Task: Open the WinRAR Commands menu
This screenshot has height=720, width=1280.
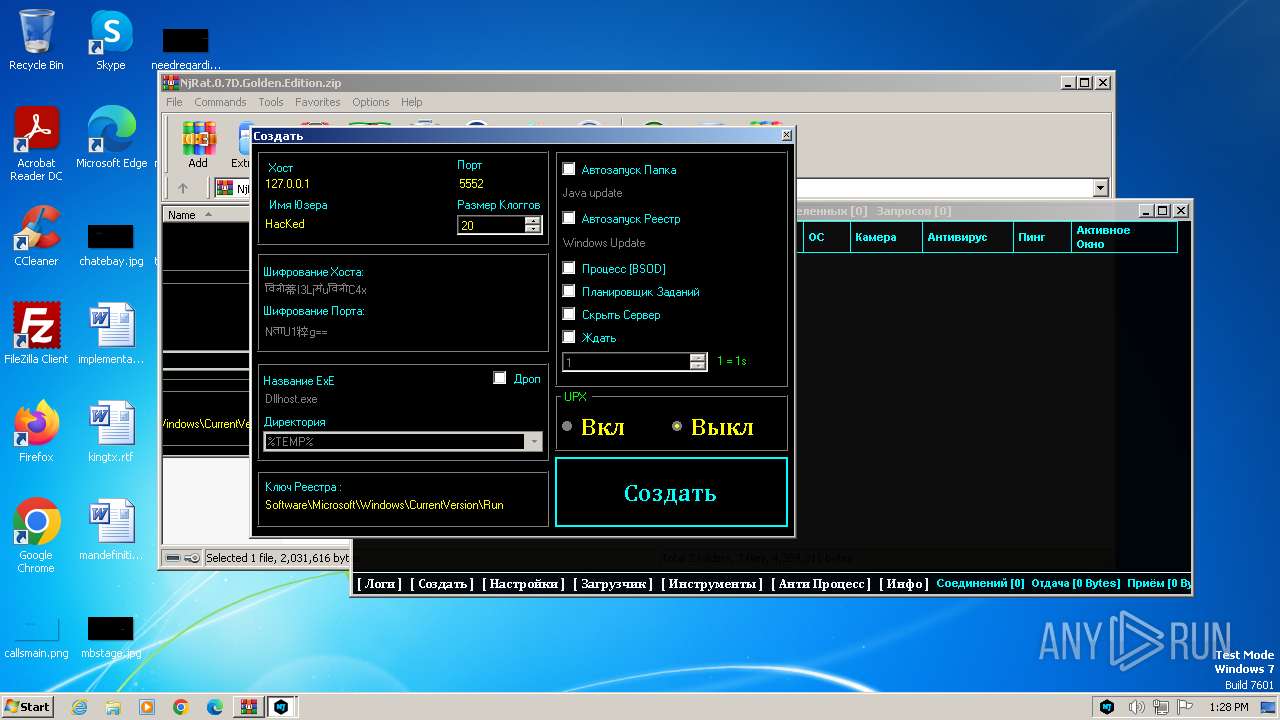Action: [220, 102]
